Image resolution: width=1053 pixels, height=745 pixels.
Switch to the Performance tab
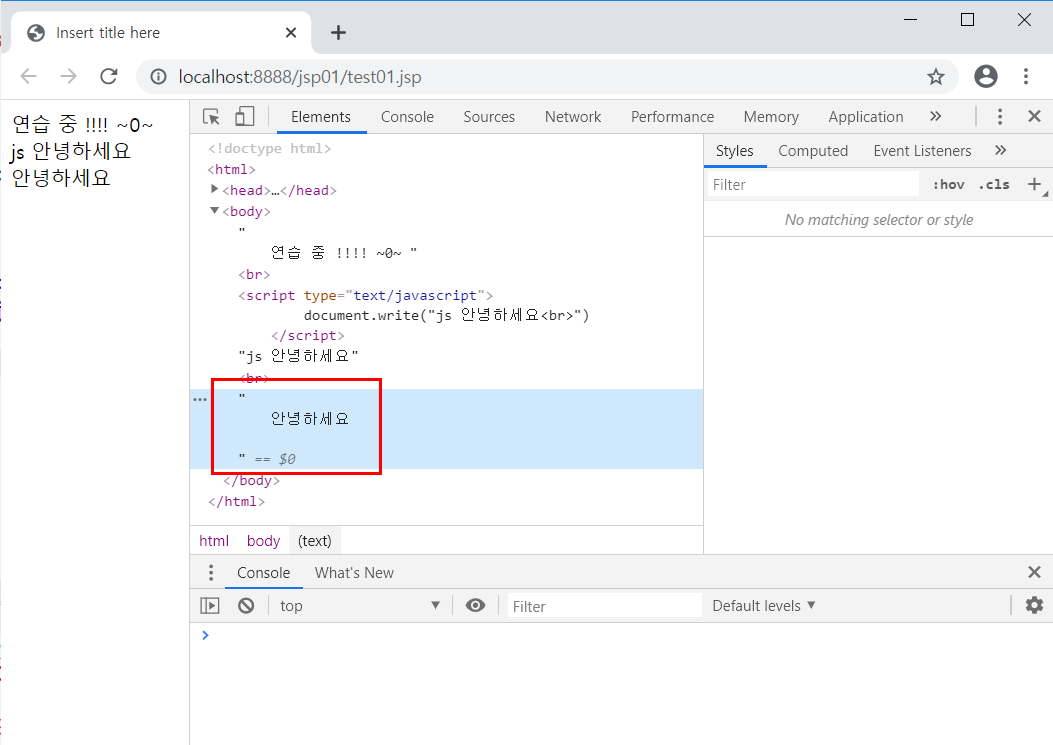pyautogui.click(x=672, y=117)
